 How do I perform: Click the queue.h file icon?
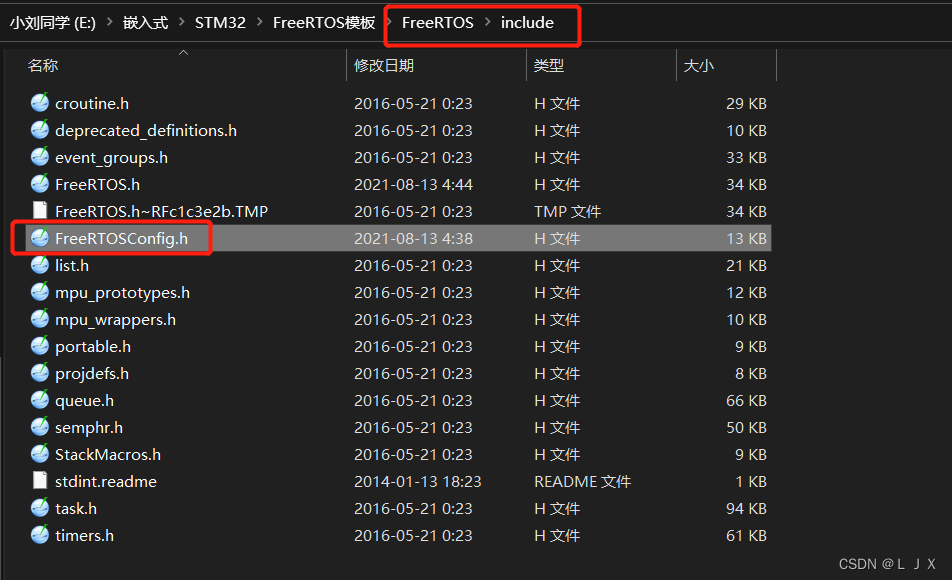pos(40,400)
